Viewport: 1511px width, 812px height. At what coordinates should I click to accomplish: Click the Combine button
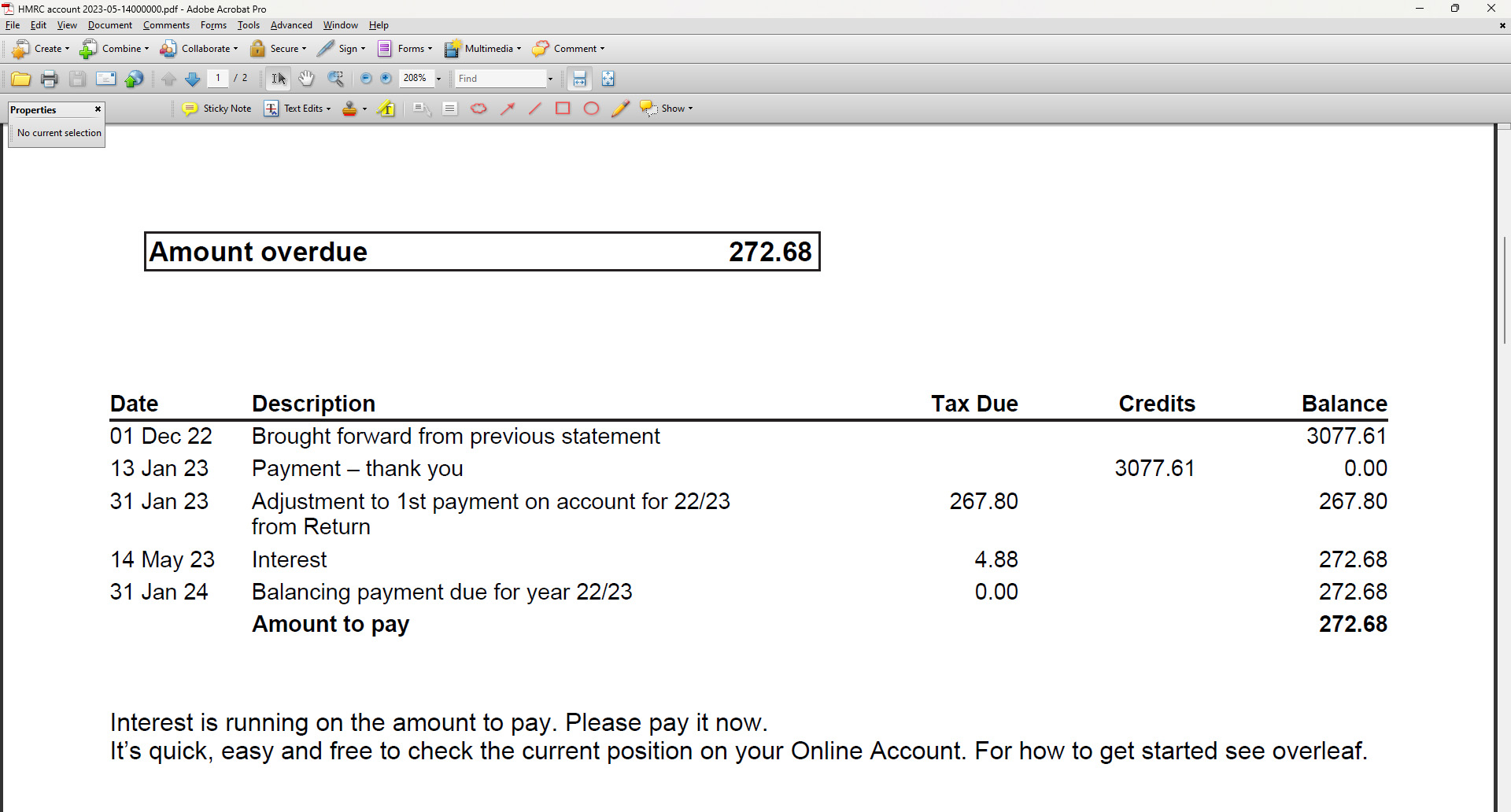click(114, 49)
